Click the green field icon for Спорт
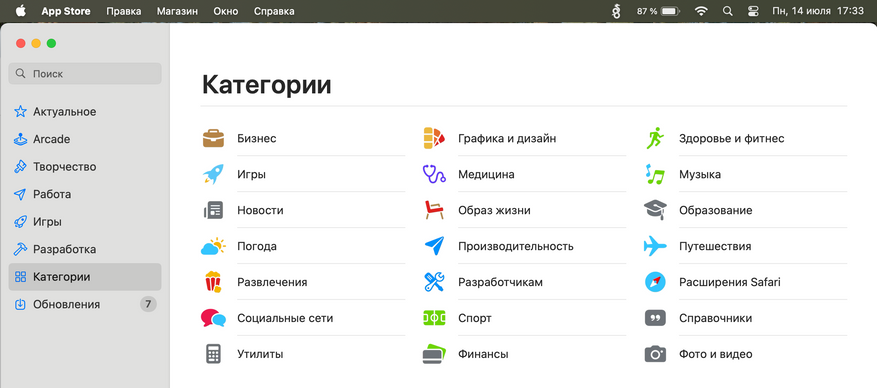This screenshot has height=388, width=877. coord(434,318)
